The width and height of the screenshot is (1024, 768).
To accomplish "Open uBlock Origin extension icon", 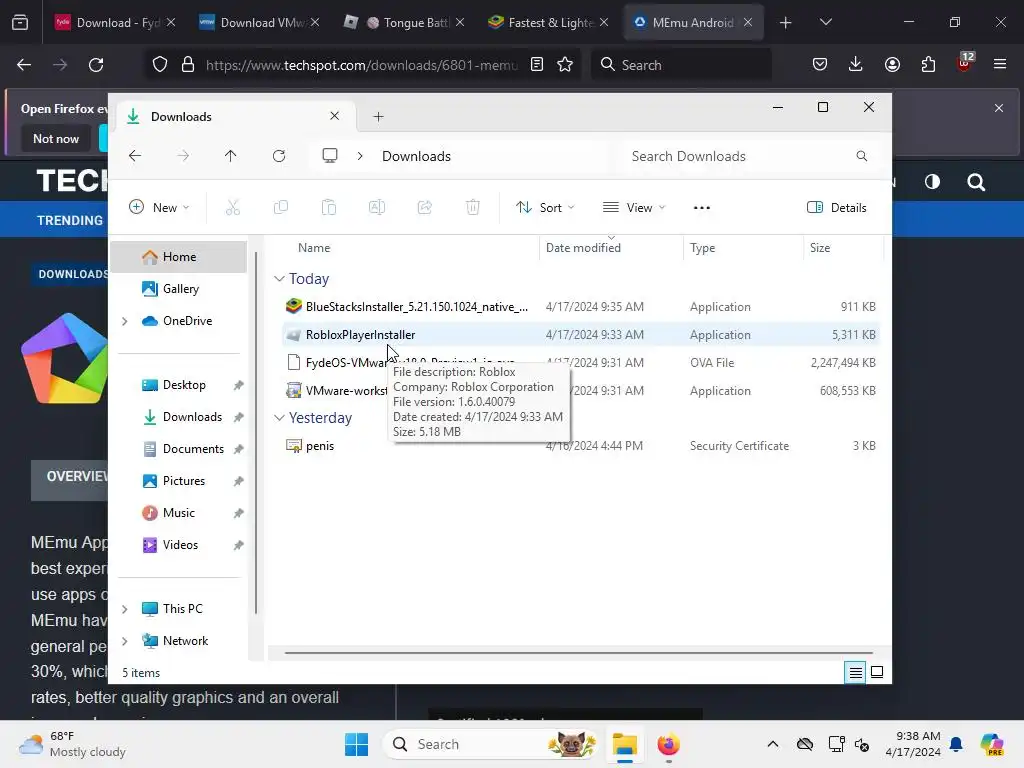I will click(x=964, y=63).
